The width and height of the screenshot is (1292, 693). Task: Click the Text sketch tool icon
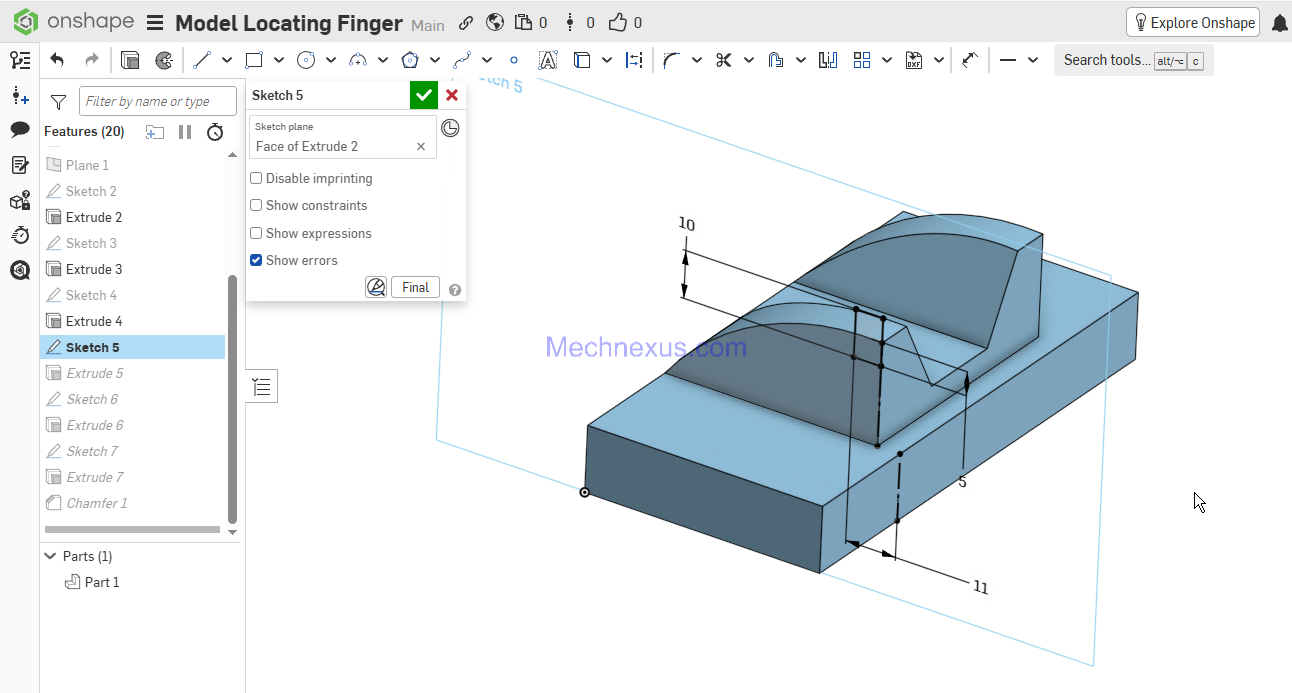tap(547, 60)
